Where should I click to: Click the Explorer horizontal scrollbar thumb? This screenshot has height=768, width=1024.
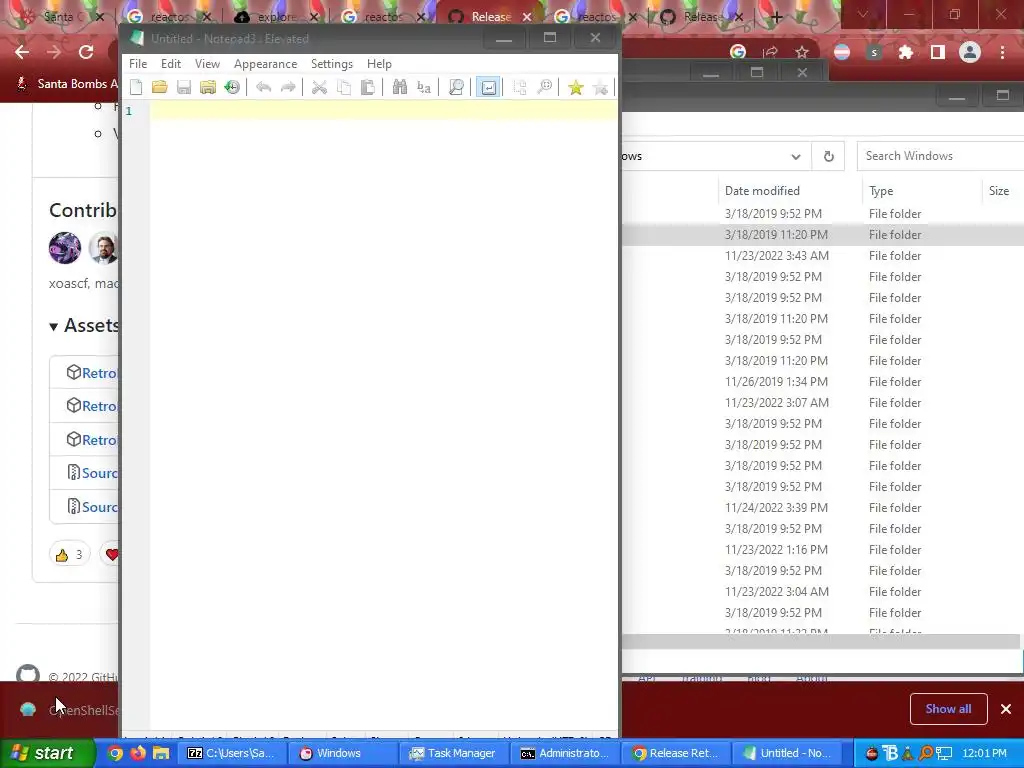click(820, 641)
